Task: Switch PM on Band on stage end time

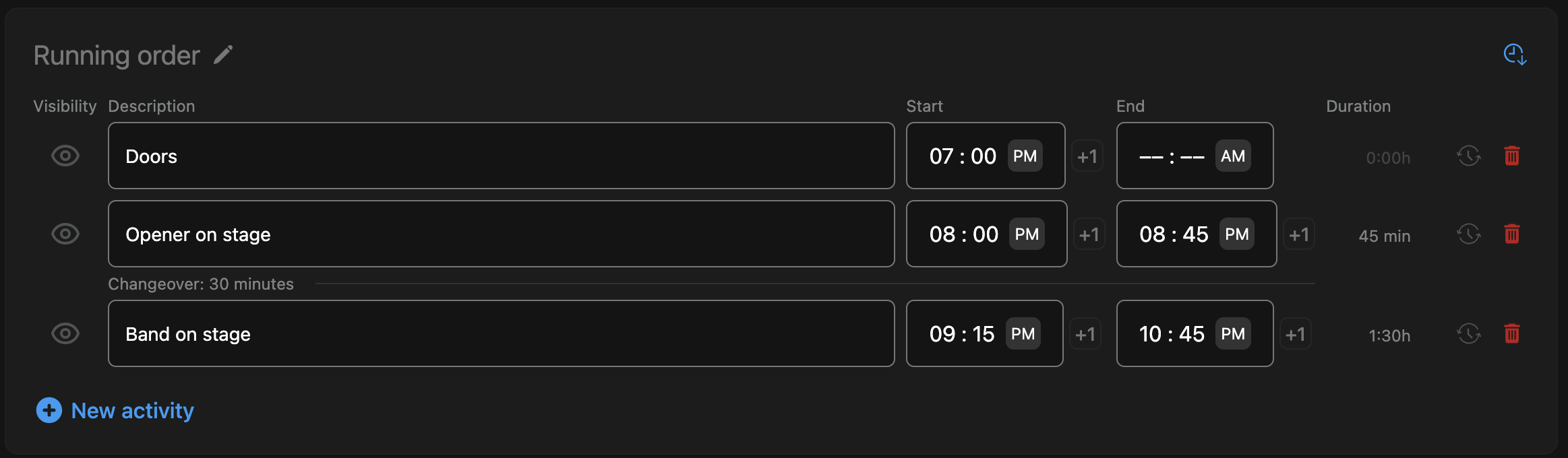Action: (1232, 334)
